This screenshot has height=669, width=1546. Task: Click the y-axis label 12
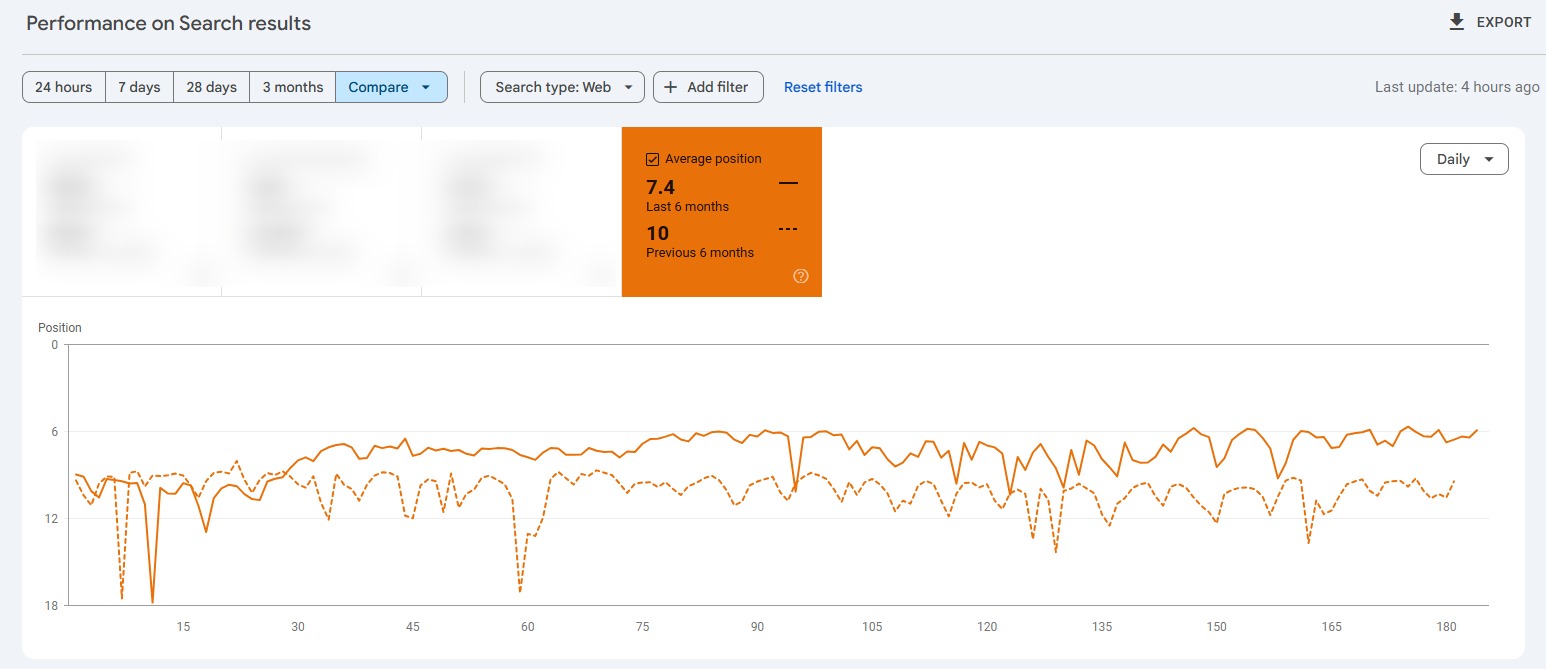click(x=52, y=518)
